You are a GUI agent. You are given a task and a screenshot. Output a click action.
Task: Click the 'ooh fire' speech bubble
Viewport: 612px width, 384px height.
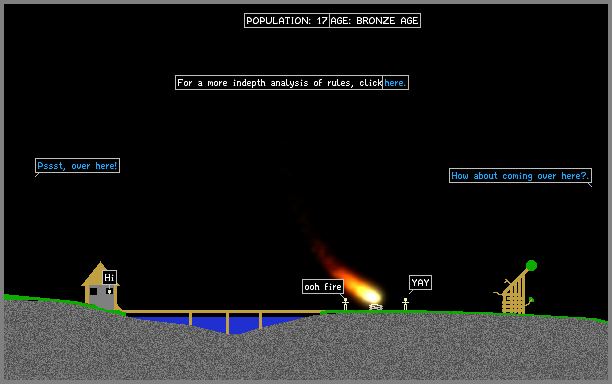tap(323, 287)
